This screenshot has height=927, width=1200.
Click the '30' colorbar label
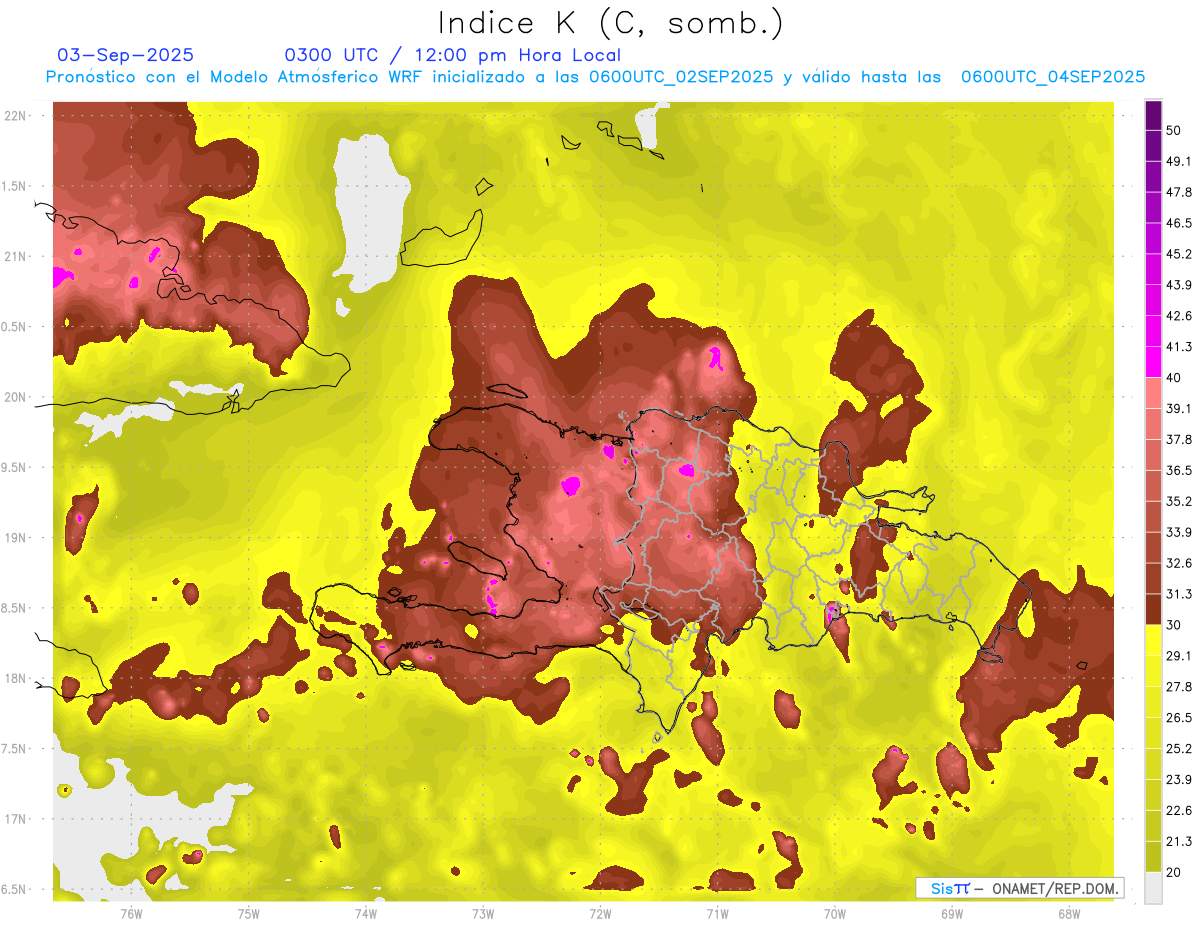click(1174, 625)
